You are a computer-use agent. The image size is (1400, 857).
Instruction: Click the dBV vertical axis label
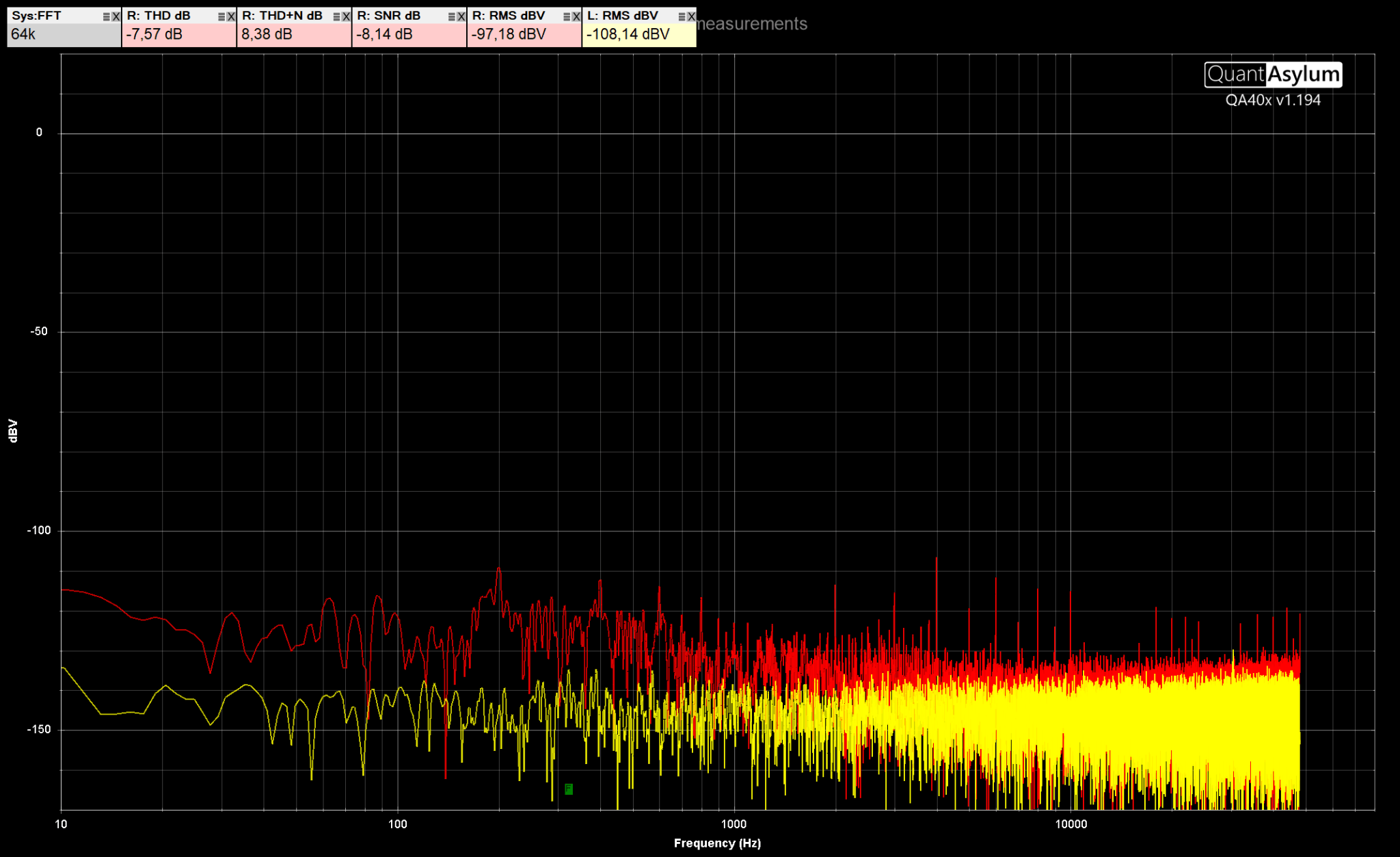(13, 431)
